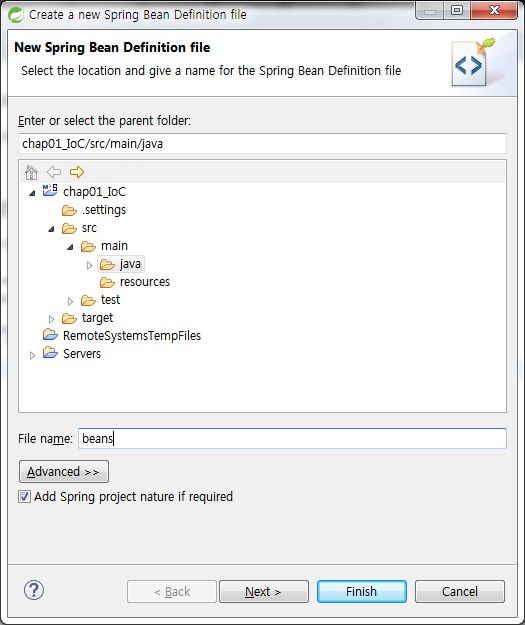Collapse the src folder node
The image size is (525, 625).
coord(51,229)
